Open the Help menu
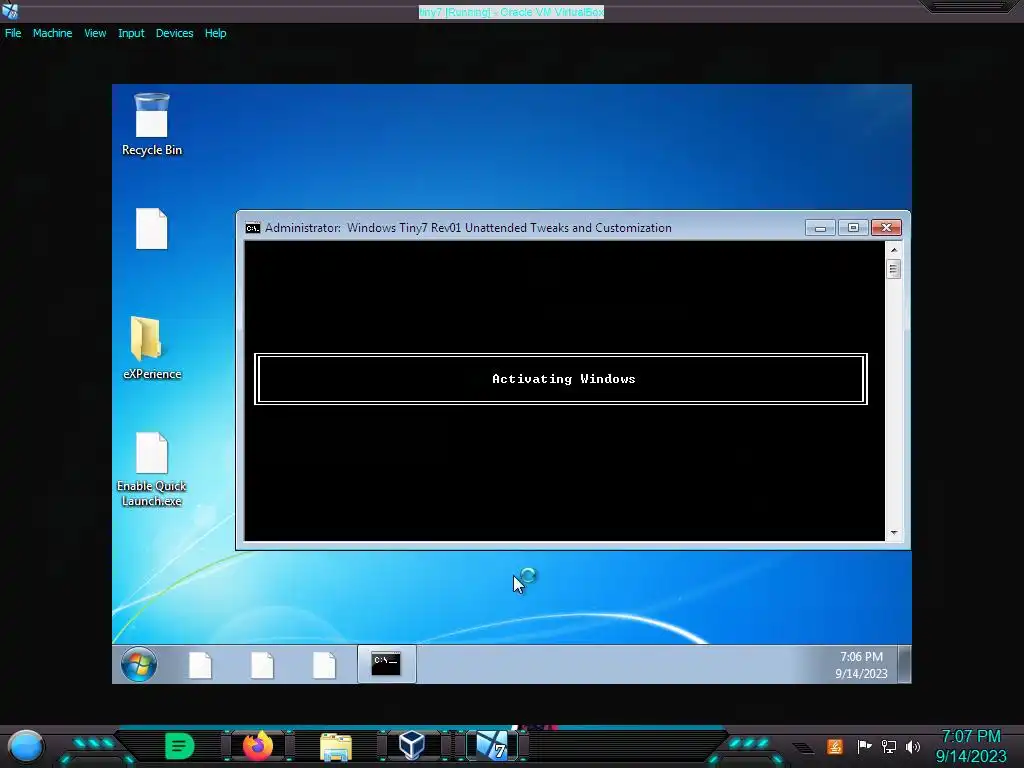 216,33
